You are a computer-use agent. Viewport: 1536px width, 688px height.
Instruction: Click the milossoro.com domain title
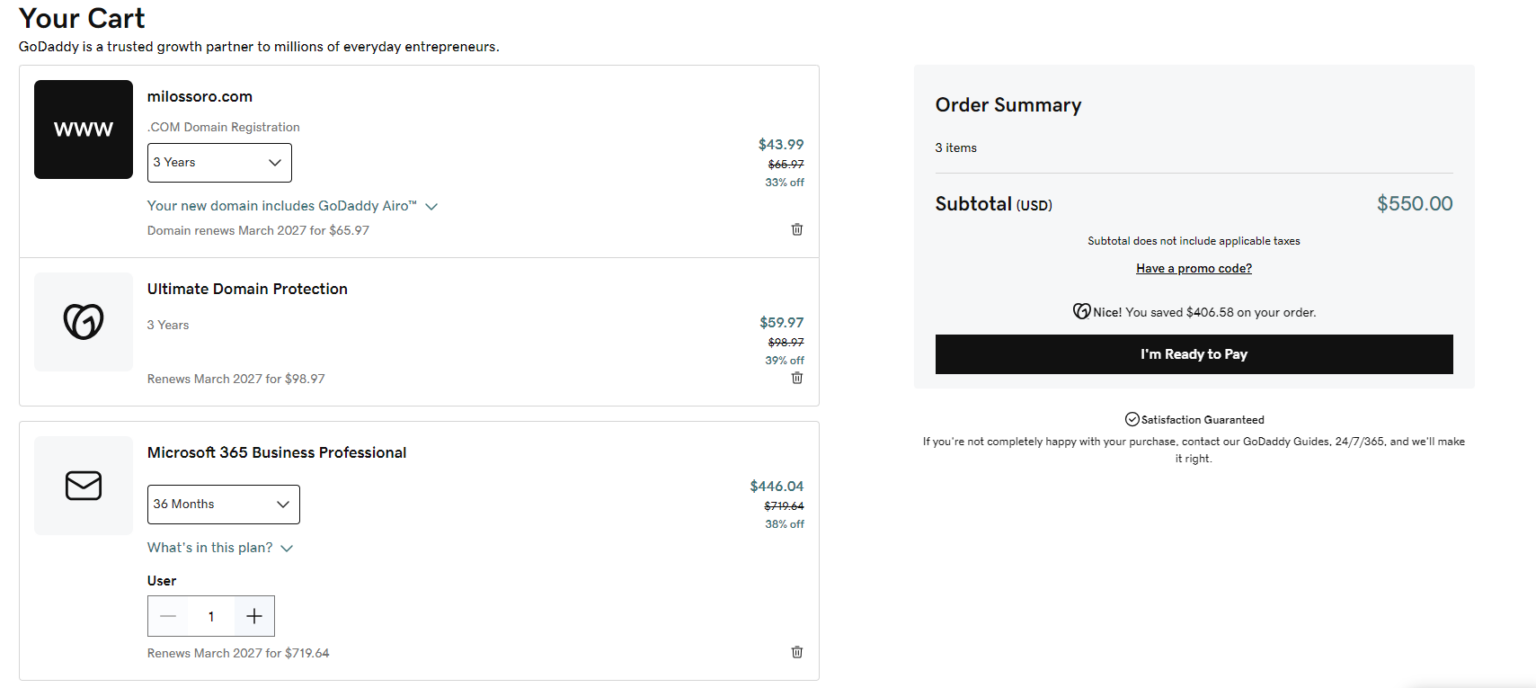[200, 97]
